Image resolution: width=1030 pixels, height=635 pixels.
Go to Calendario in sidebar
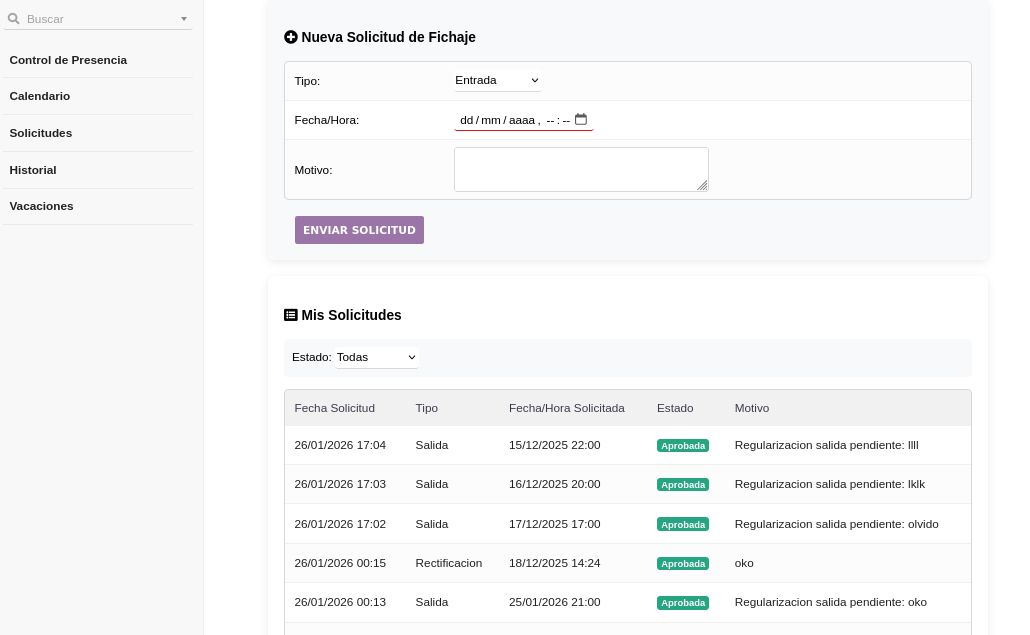[40, 96]
